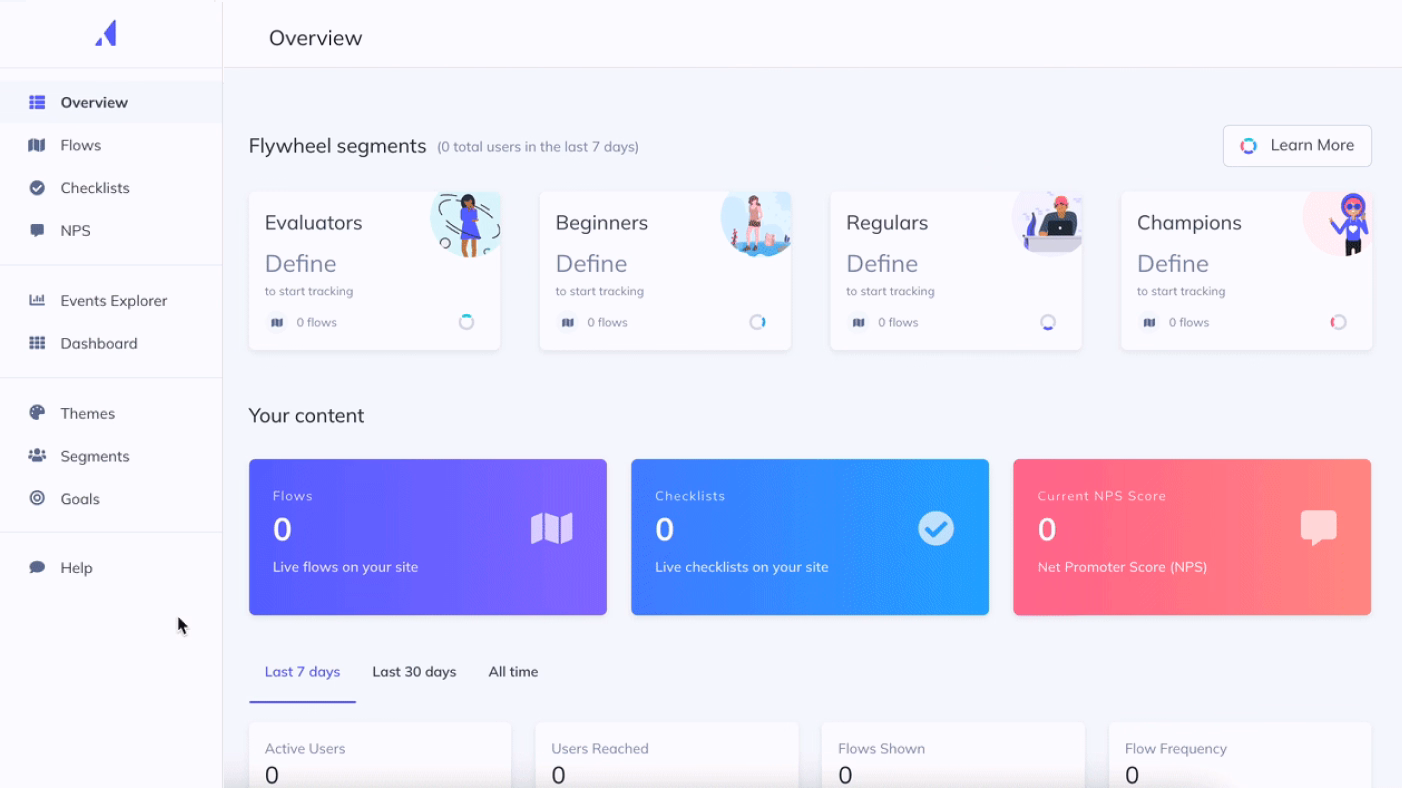Select Segments in the sidebar
1402x788 pixels.
[x=95, y=455]
